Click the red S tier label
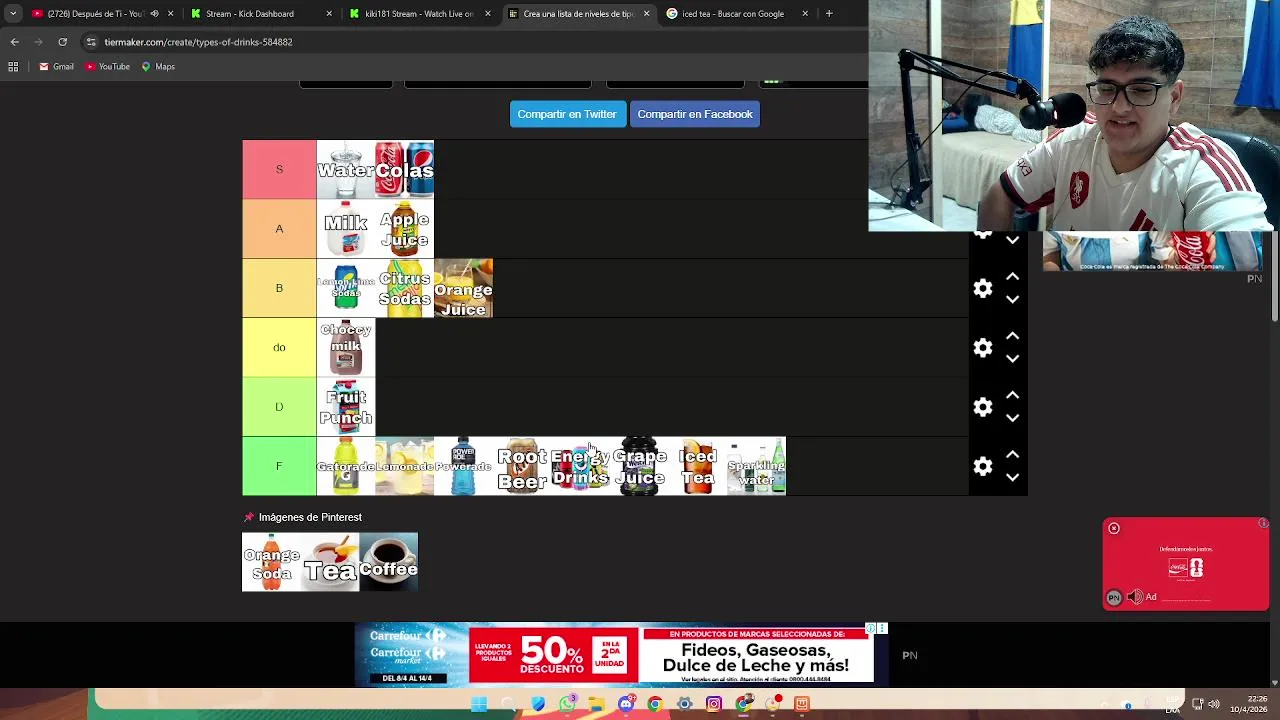Image resolution: width=1280 pixels, height=720 pixels. (x=279, y=169)
